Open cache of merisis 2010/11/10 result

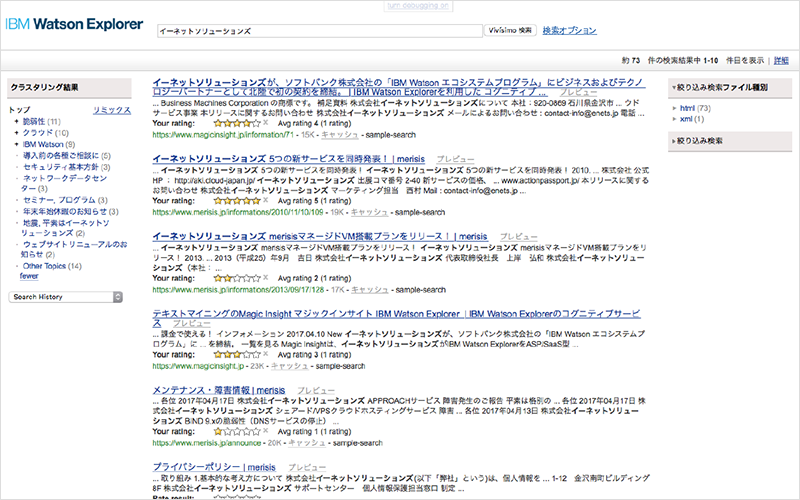pos(369,212)
